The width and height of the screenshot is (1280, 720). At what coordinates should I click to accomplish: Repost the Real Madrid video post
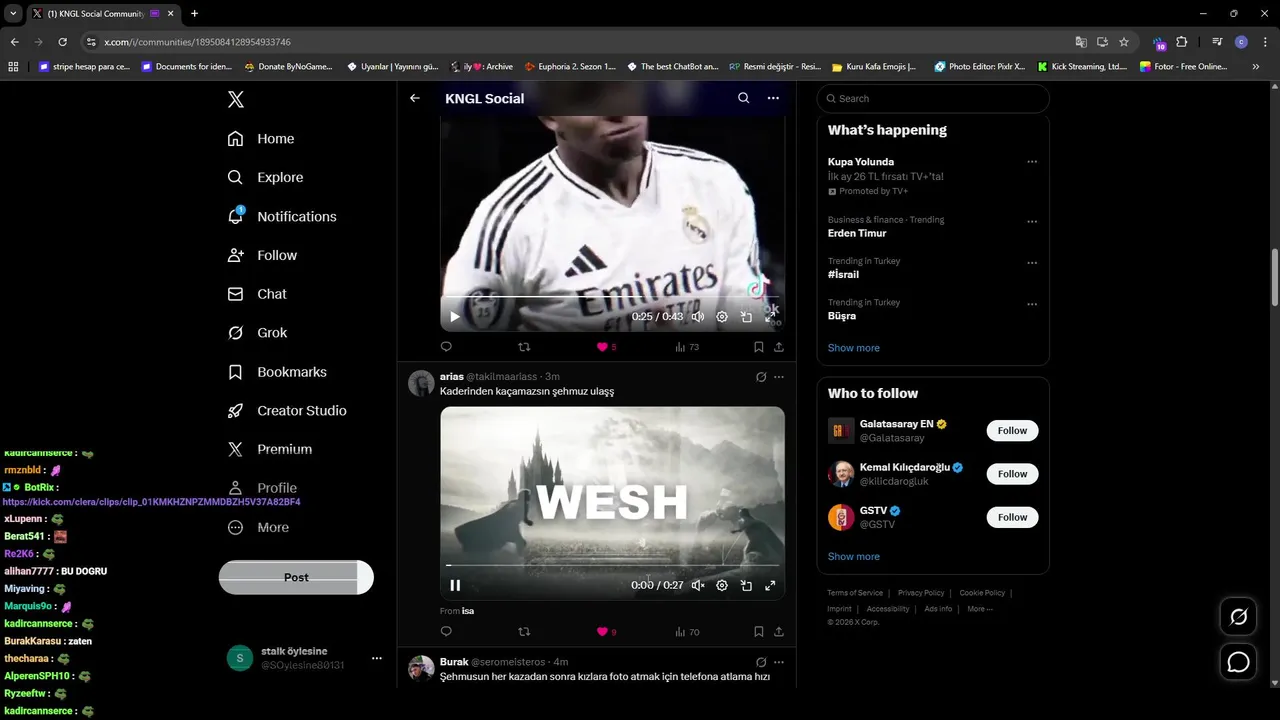coord(524,347)
